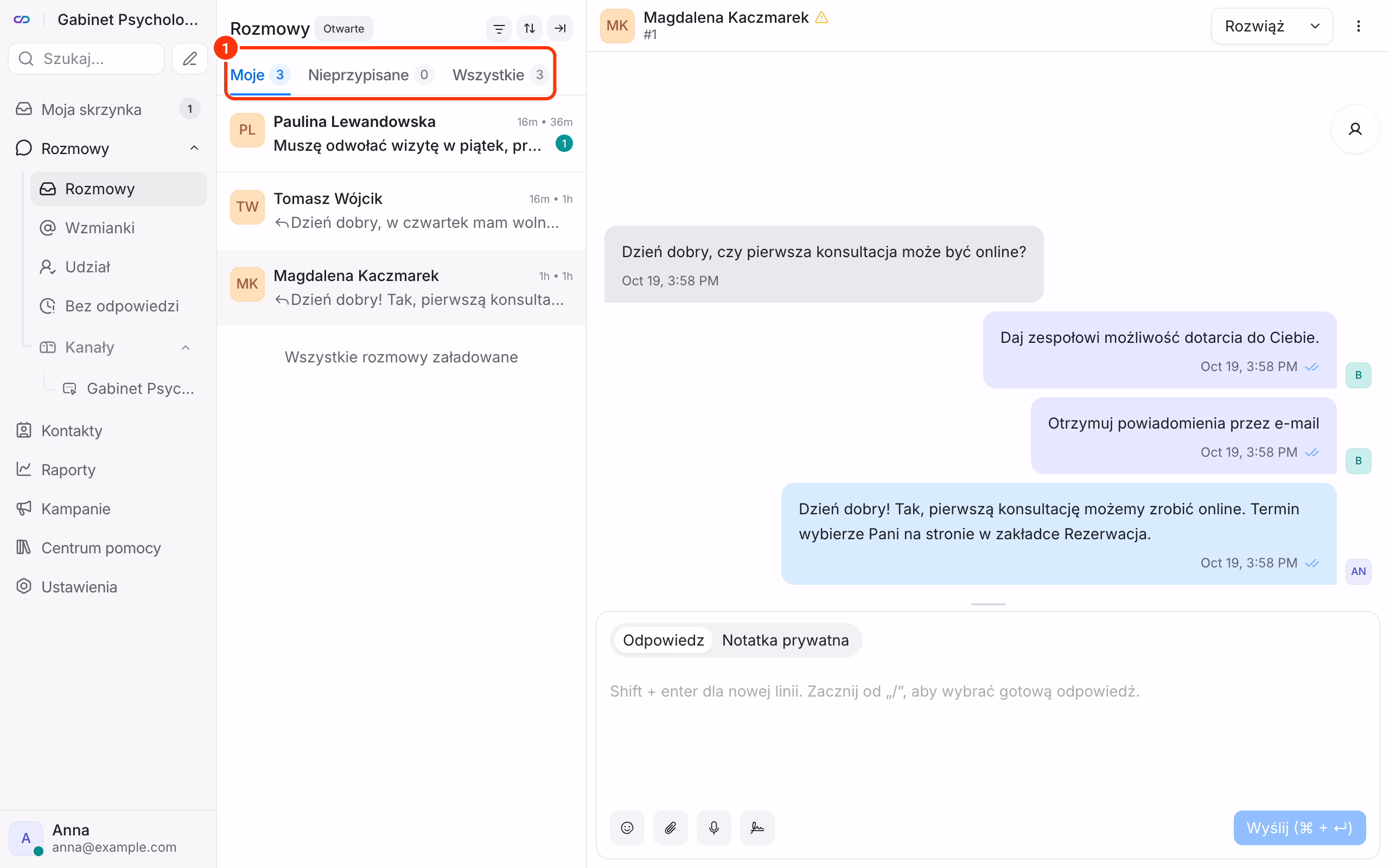Viewport: 1389px width, 868px height.
Task: Select the Gabinet Psyc... channel inbox
Action: [130, 388]
